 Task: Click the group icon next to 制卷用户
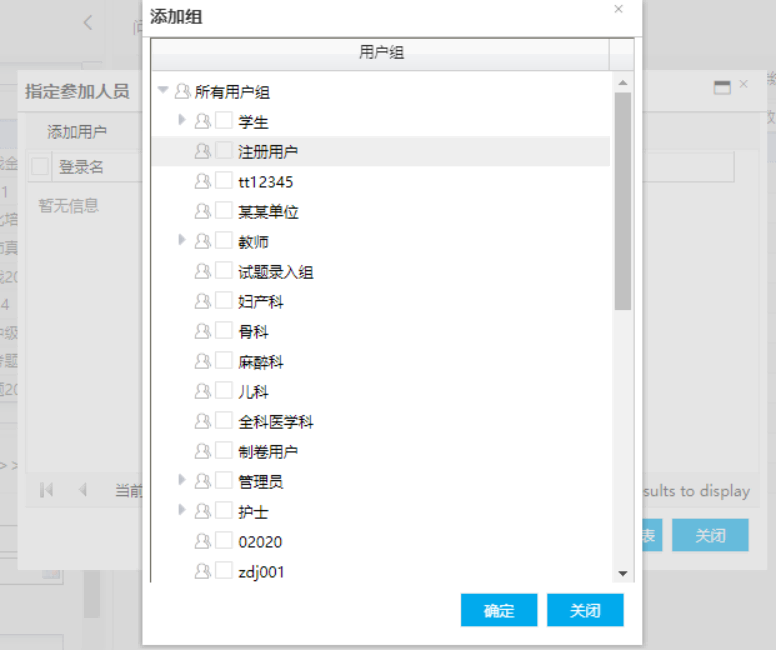pos(202,451)
